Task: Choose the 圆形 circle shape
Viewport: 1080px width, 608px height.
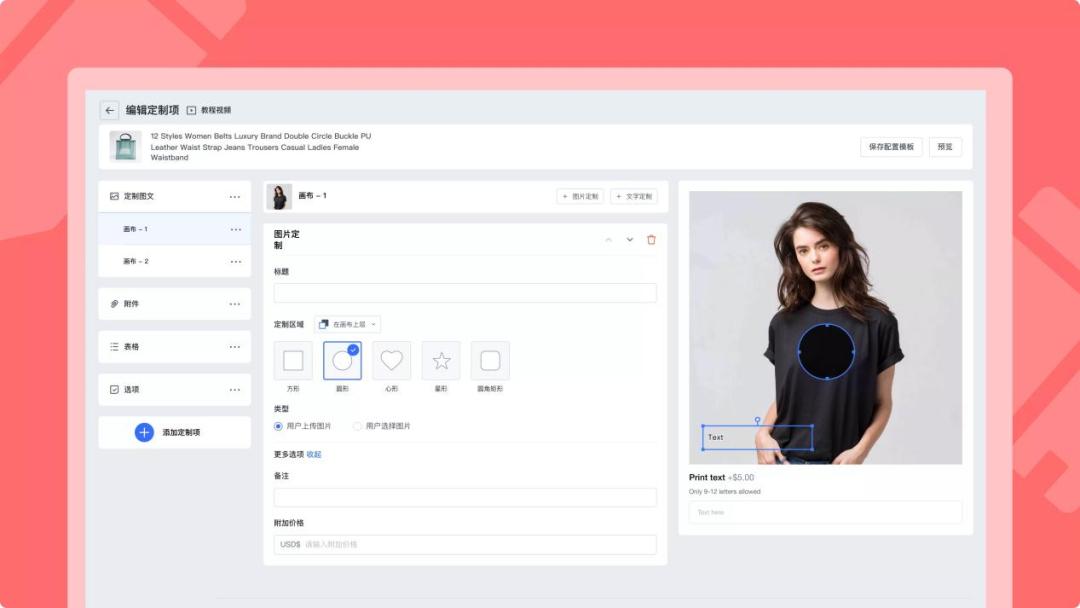Action: pos(342,361)
